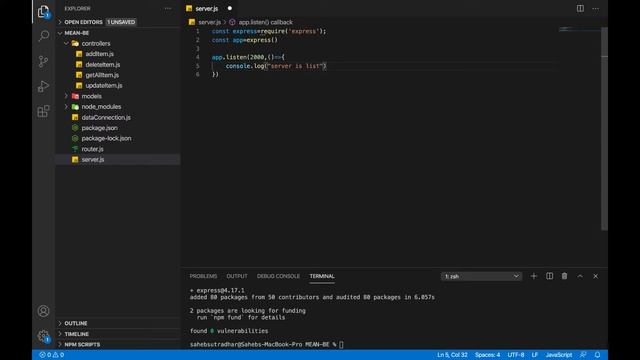This screenshot has height=360, width=640.
Task: Open the Extensions view
Action: point(43,111)
